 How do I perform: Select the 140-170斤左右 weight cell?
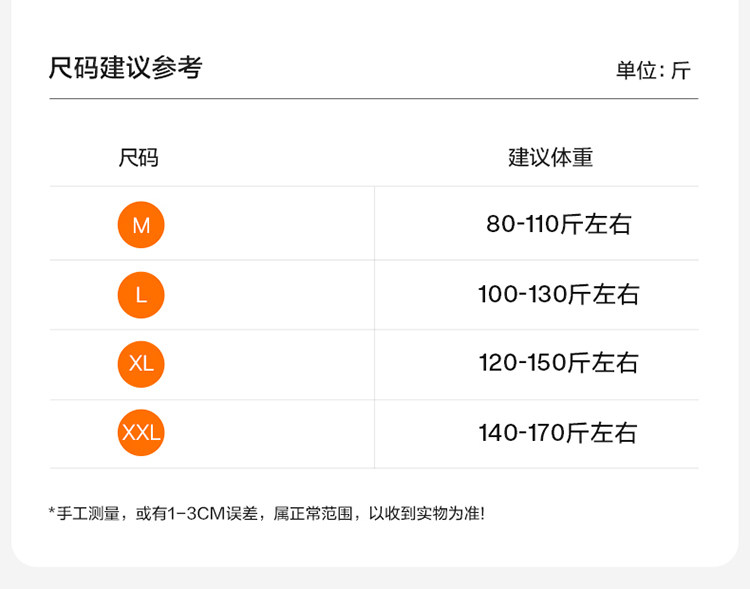tap(559, 433)
